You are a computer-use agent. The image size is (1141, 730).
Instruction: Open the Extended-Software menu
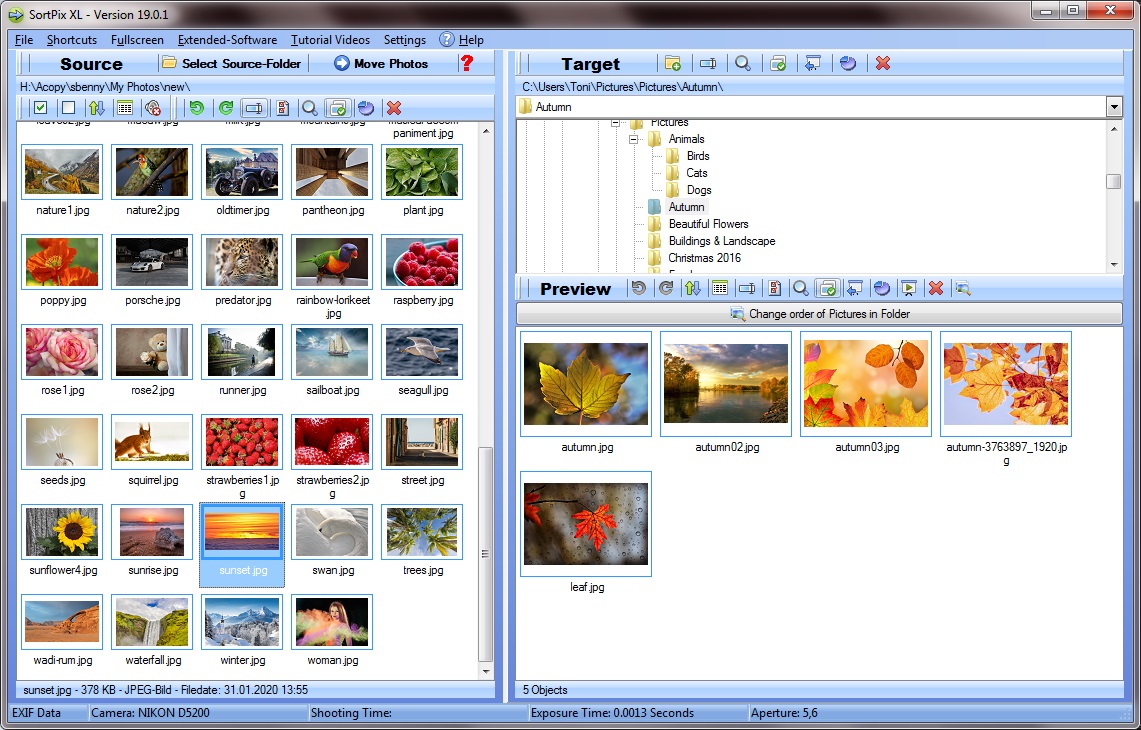point(227,40)
